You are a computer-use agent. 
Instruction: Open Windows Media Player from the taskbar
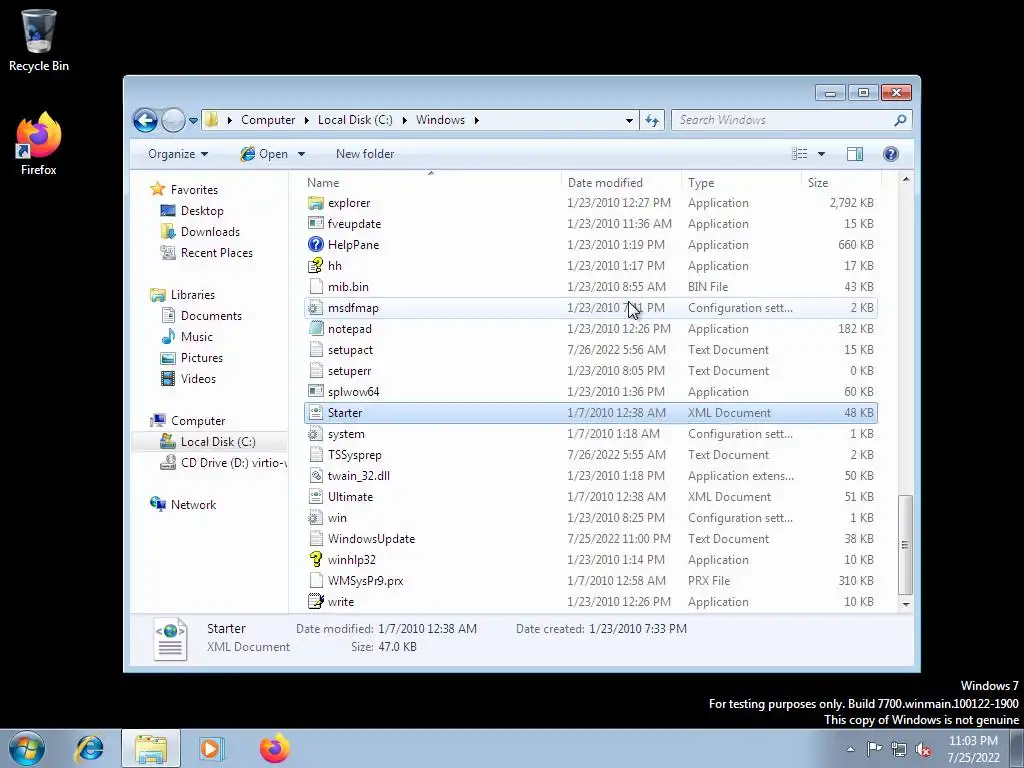coord(211,748)
